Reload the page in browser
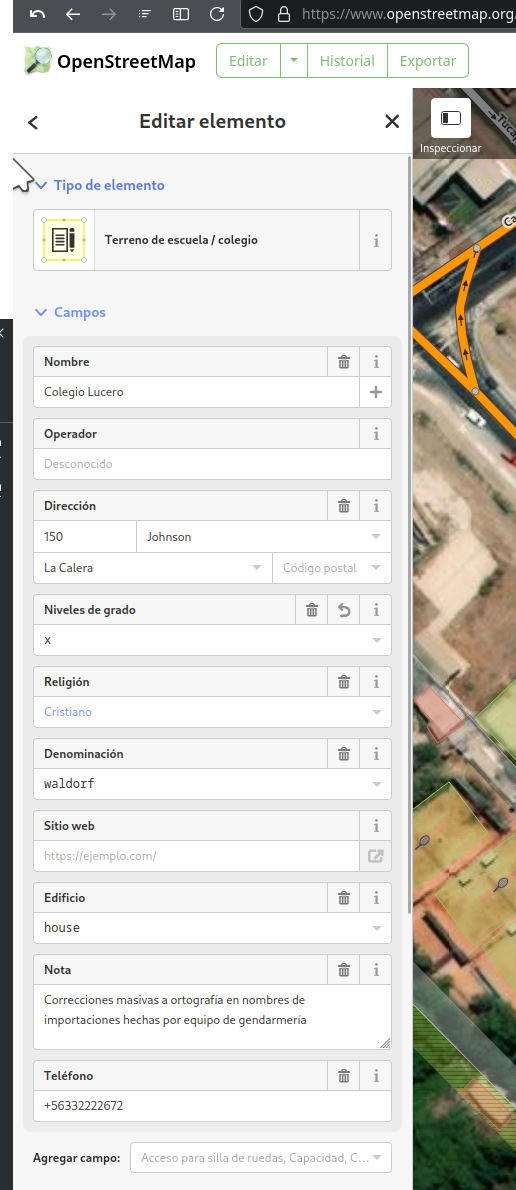Image resolution: width=516 pixels, height=1190 pixels. pos(217,14)
